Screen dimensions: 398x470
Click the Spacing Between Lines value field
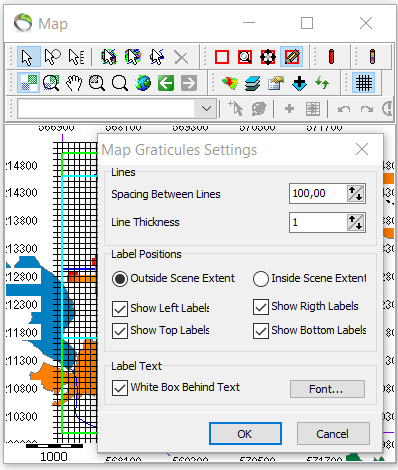pos(318,193)
